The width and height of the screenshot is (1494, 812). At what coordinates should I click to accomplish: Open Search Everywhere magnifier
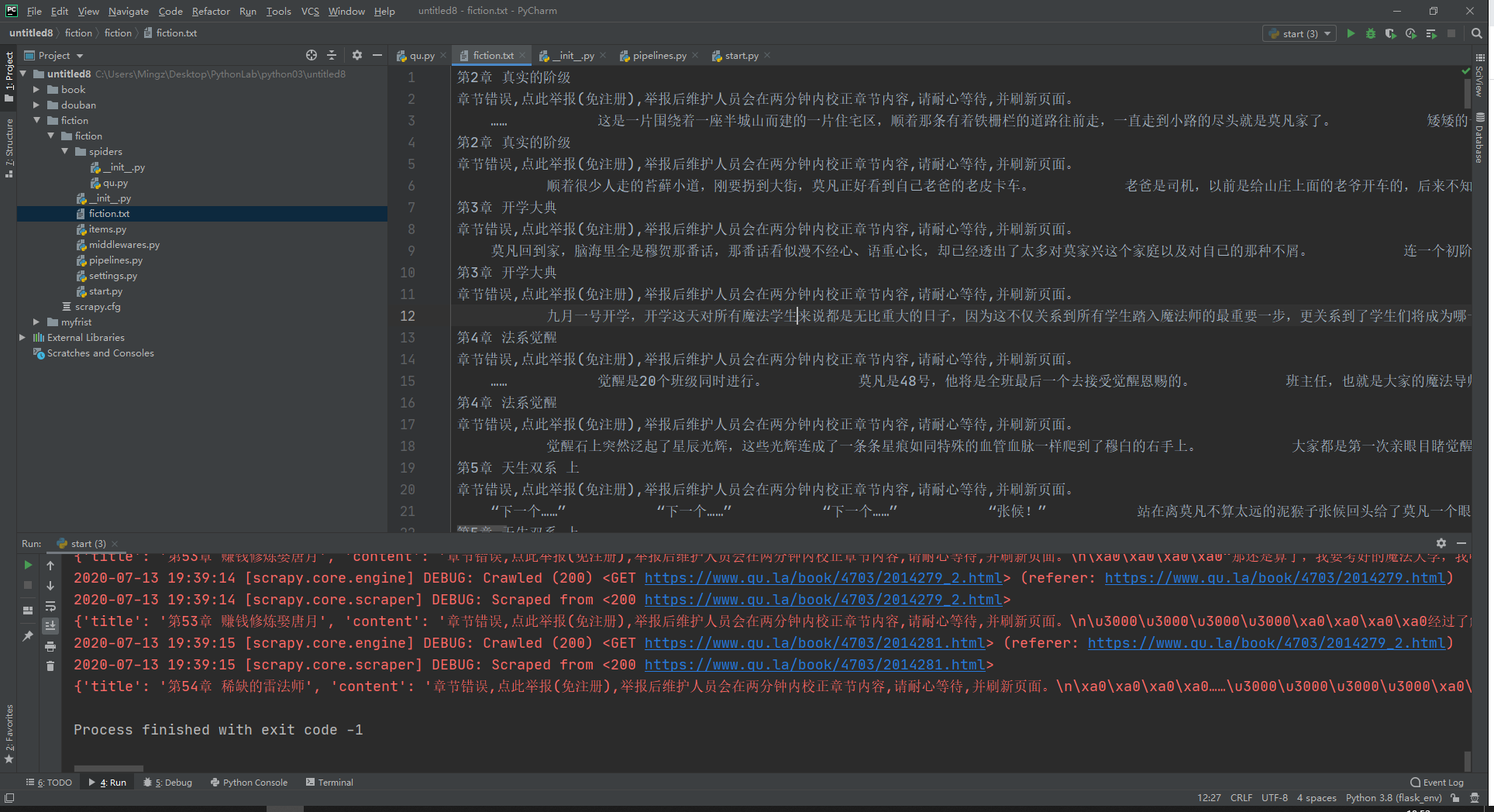[x=1477, y=33]
